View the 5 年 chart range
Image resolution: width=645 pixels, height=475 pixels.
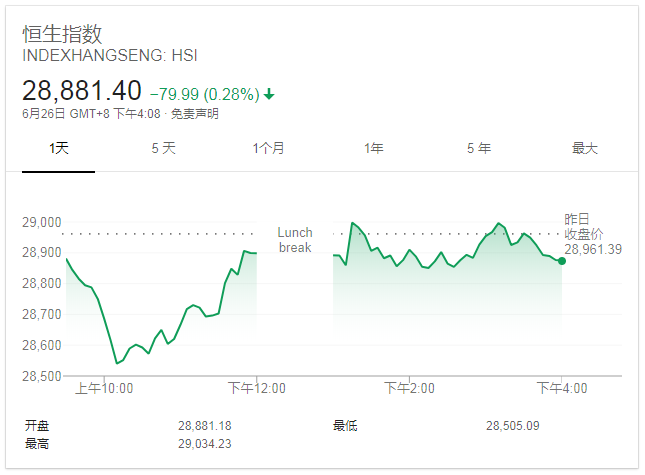[479, 148]
